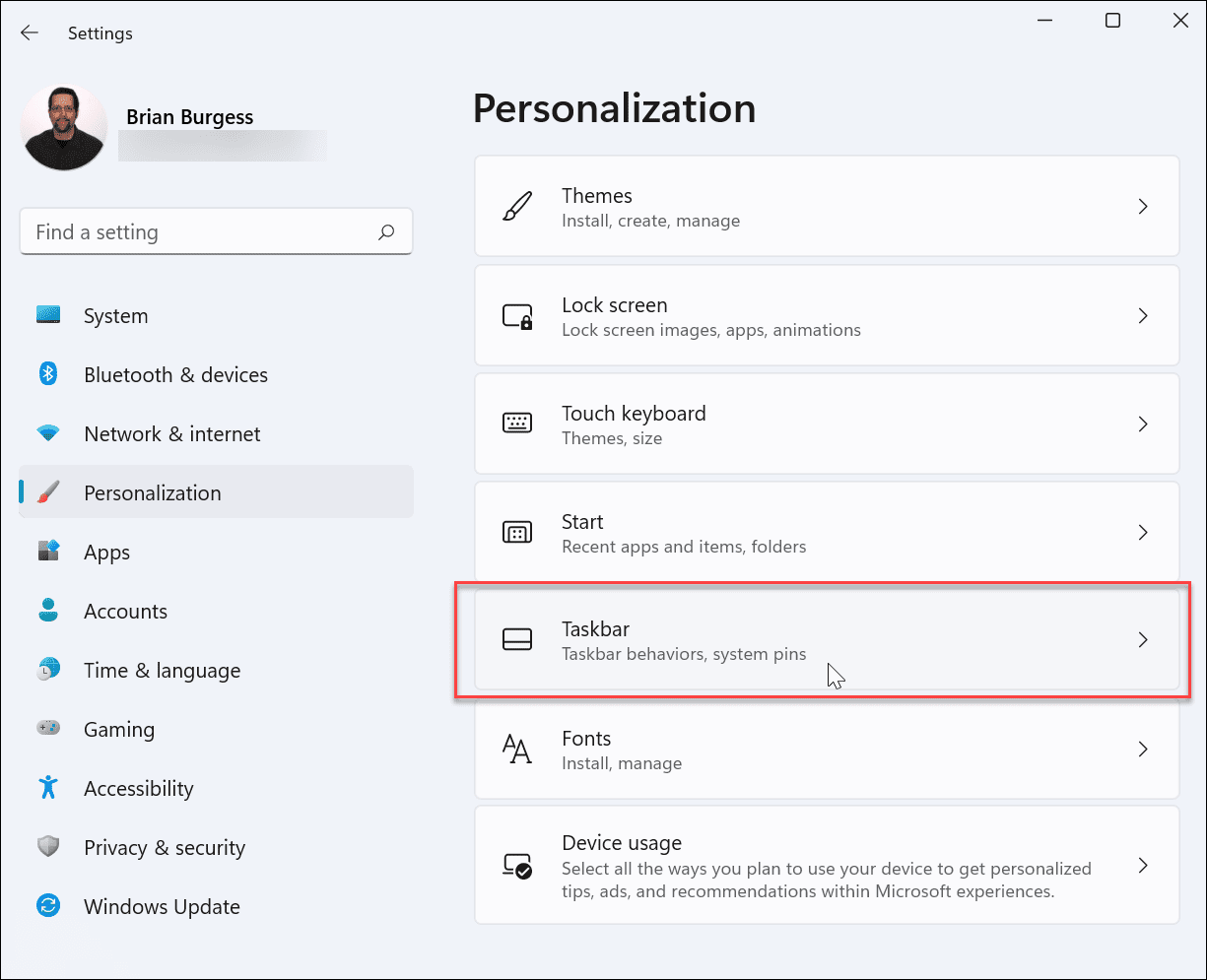Click the Start menu grid icon
The width and height of the screenshot is (1207, 980).
[517, 532]
